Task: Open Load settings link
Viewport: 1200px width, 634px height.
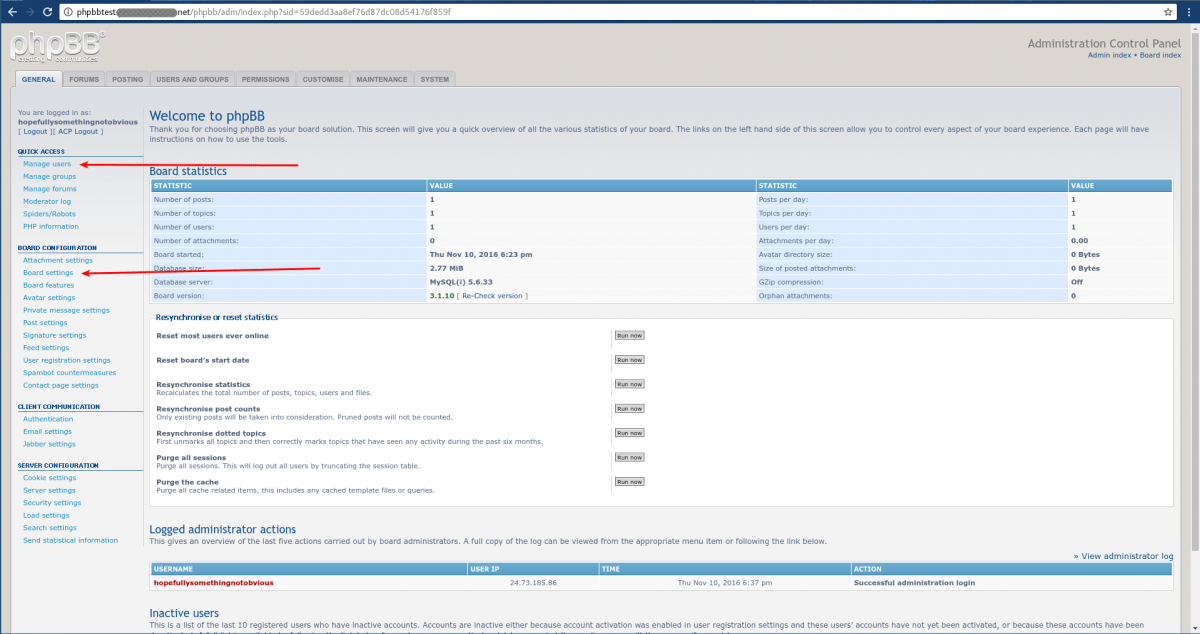Action: tap(46, 516)
